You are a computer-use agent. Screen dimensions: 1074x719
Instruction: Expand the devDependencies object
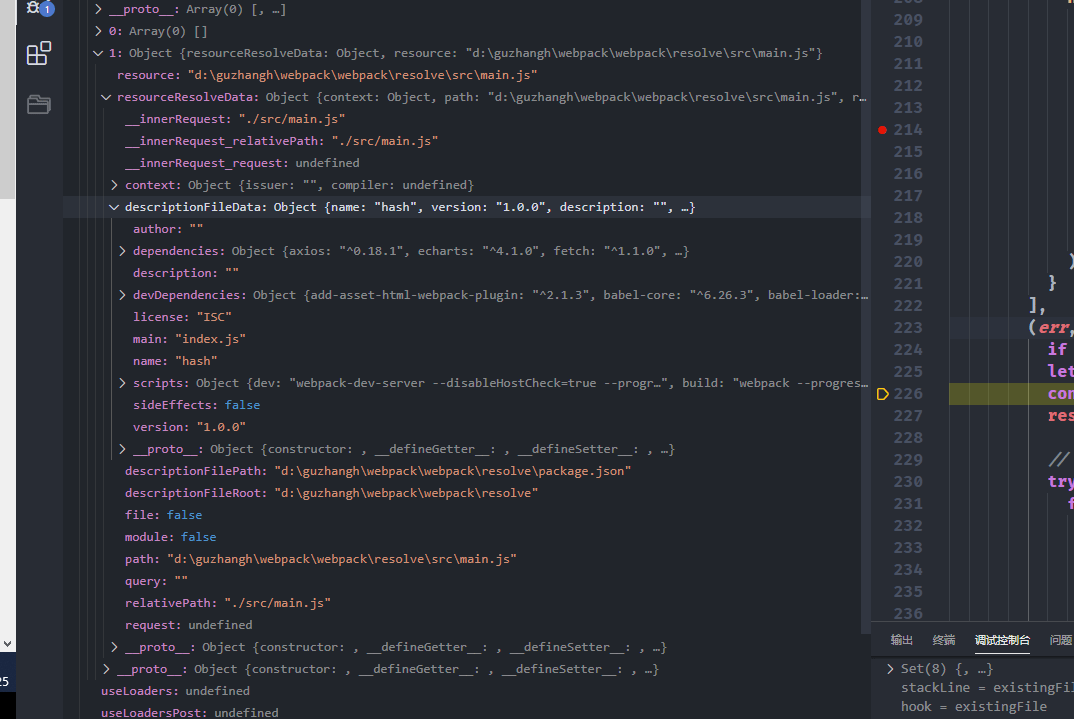pos(123,295)
